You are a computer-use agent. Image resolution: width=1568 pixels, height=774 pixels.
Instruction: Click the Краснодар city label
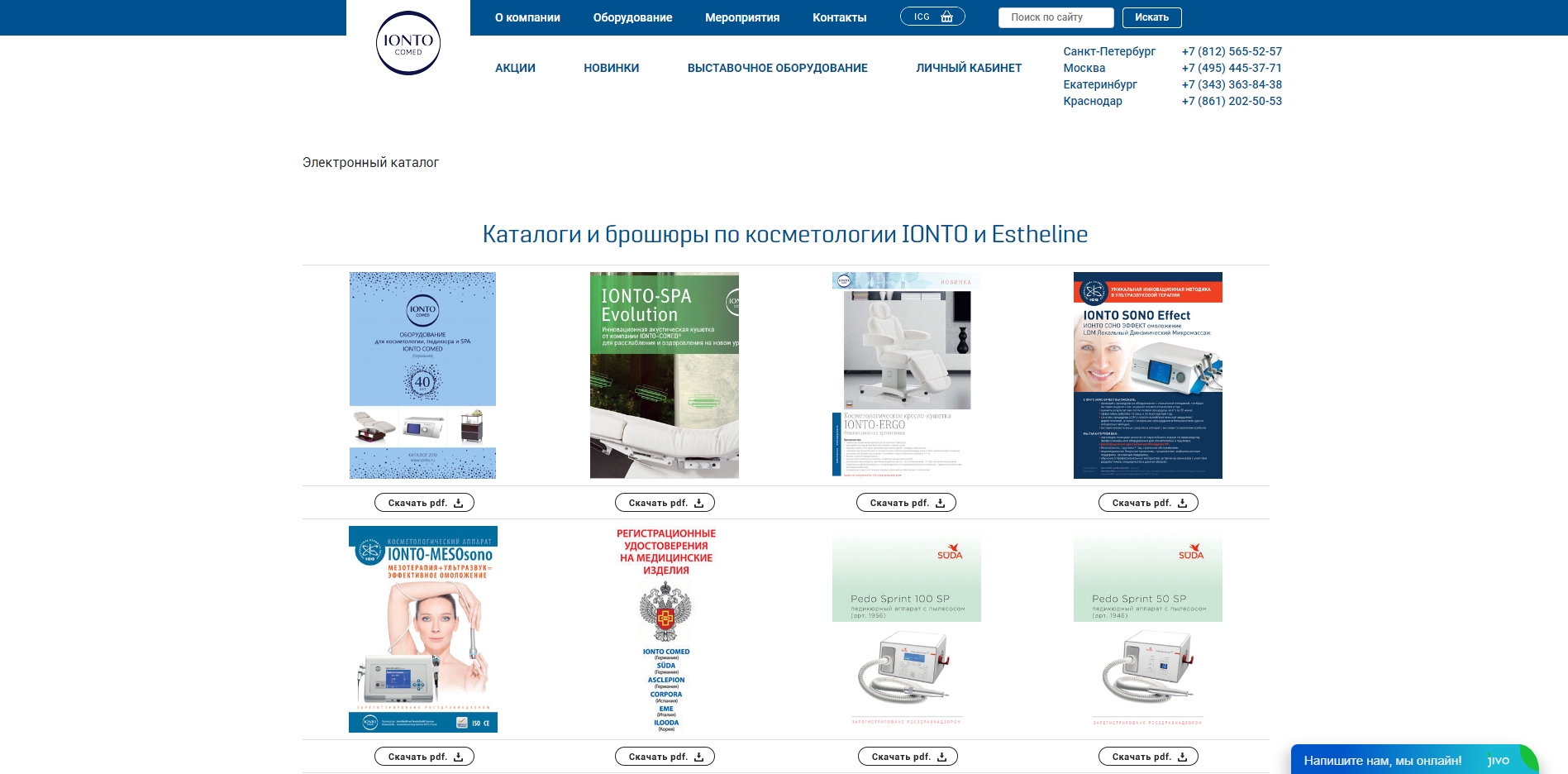click(1093, 101)
